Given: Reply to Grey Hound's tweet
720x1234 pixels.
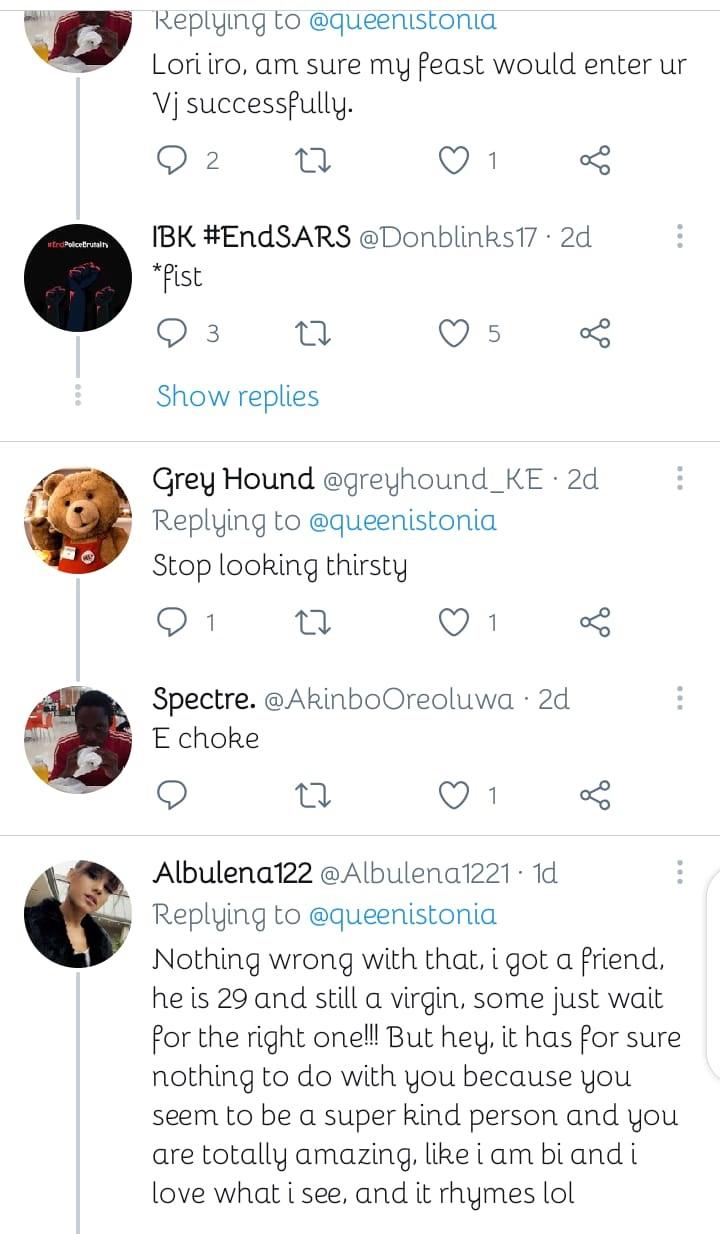Looking at the screenshot, I should click(173, 623).
